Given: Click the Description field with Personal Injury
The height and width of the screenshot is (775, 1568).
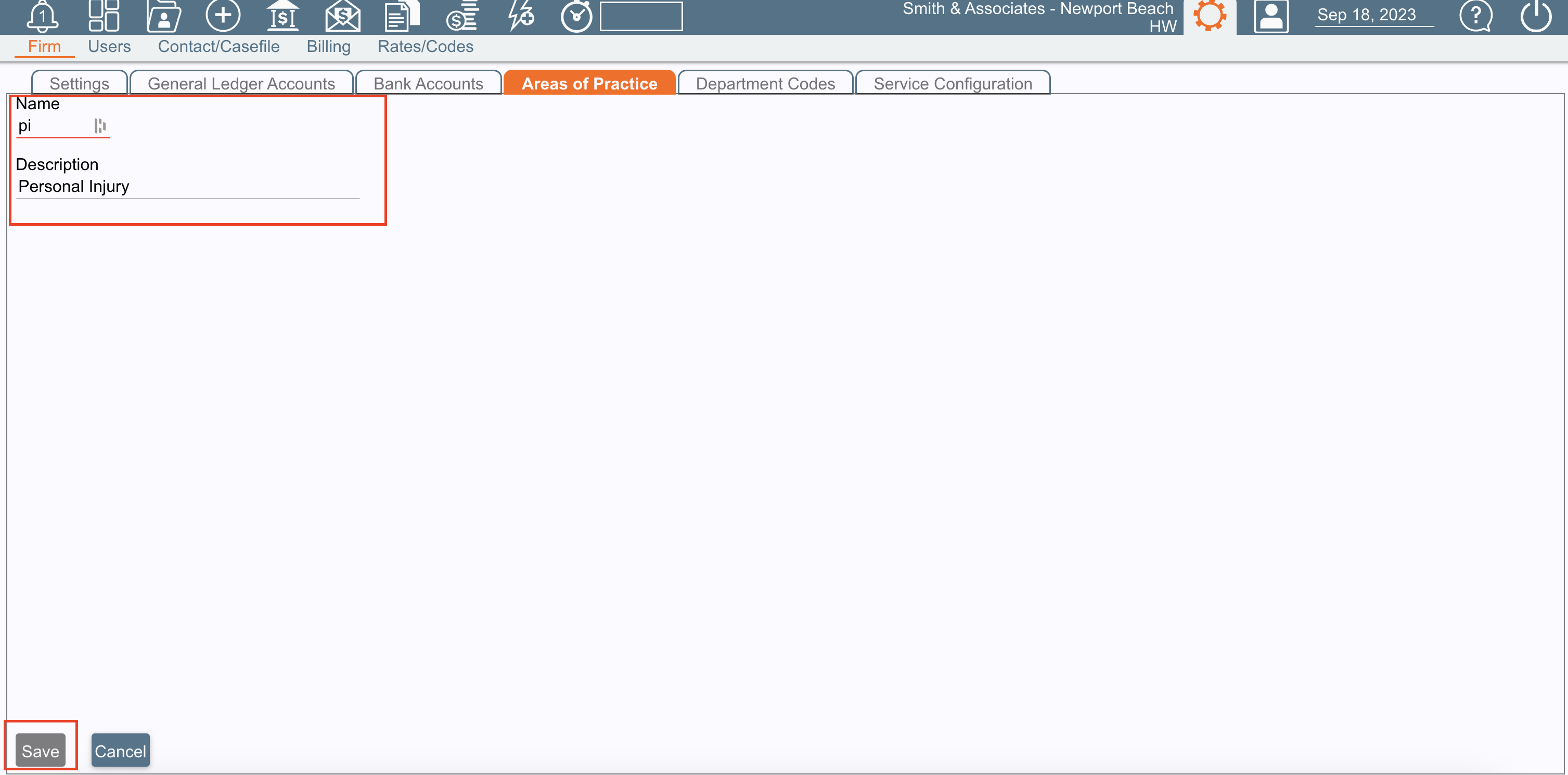Looking at the screenshot, I should click(187, 187).
